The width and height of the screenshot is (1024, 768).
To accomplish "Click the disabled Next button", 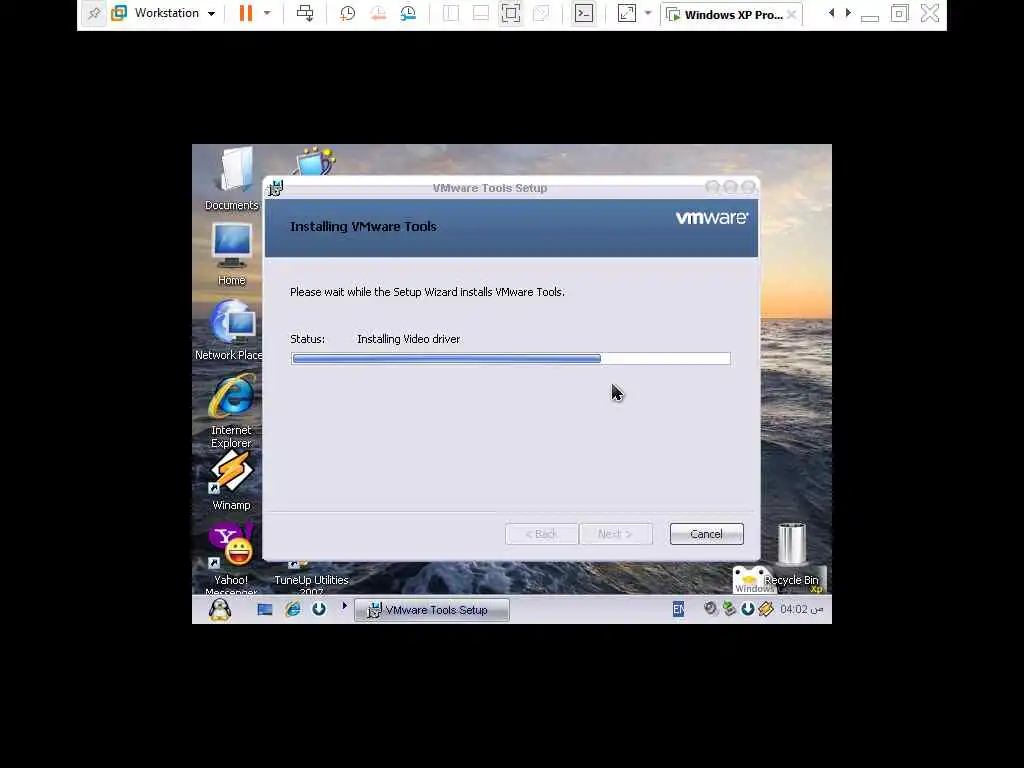I will pyautogui.click(x=615, y=534).
